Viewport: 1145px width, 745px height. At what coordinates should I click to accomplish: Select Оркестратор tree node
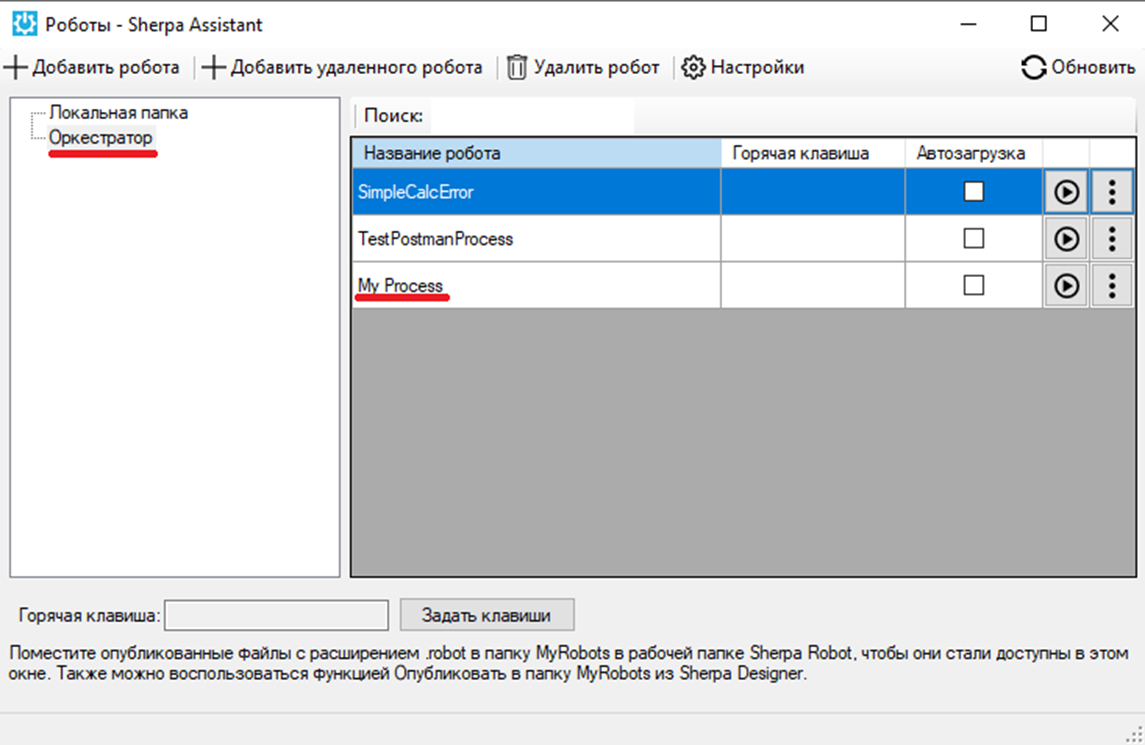click(101, 137)
